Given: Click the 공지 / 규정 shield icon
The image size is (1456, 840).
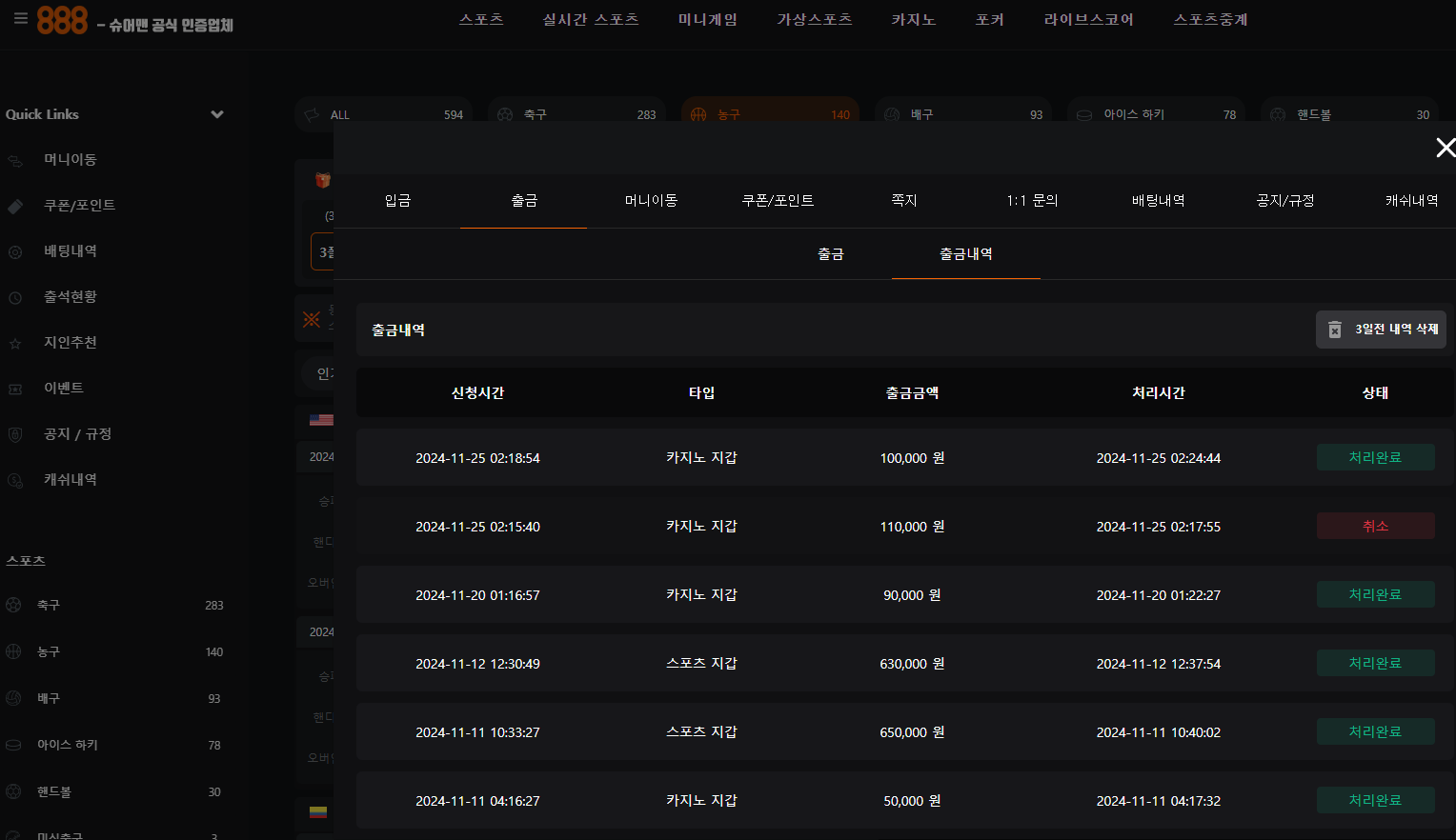Looking at the screenshot, I should pos(15,434).
